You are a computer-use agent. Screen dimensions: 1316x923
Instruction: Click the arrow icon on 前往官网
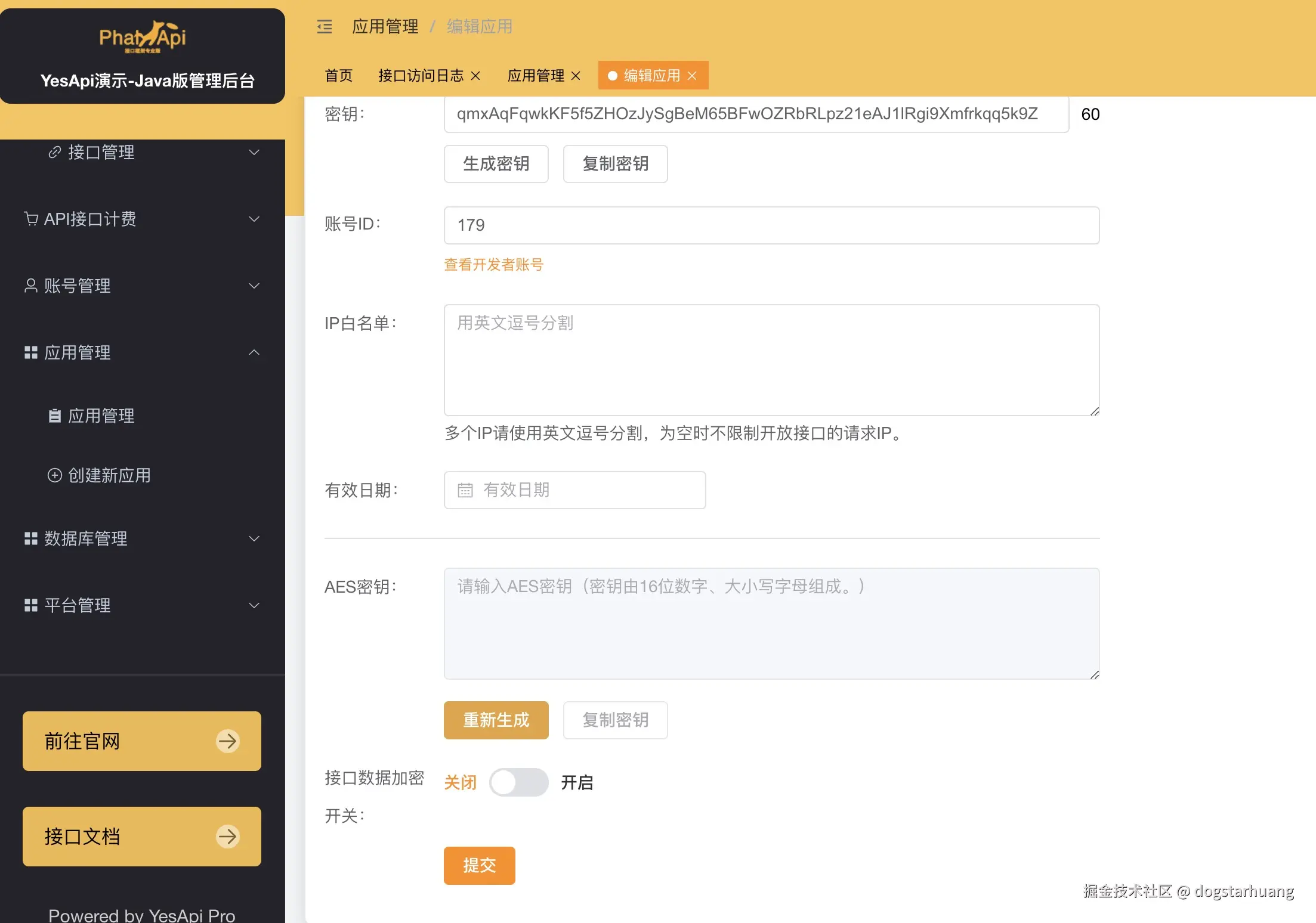click(227, 741)
